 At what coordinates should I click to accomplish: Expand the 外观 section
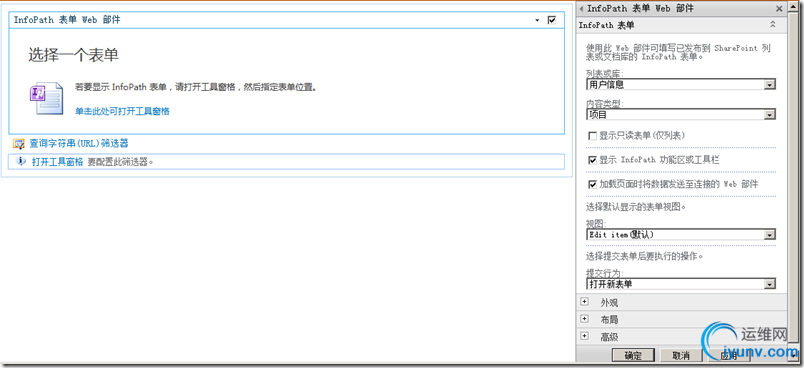pos(584,302)
